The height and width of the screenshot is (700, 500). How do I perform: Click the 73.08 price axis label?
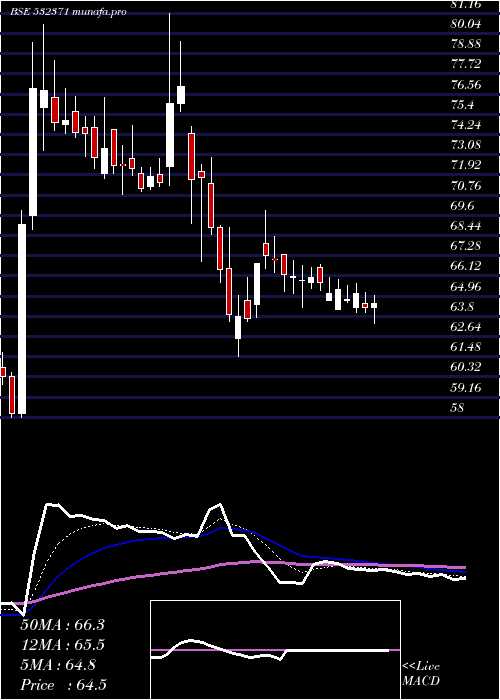click(x=466, y=145)
